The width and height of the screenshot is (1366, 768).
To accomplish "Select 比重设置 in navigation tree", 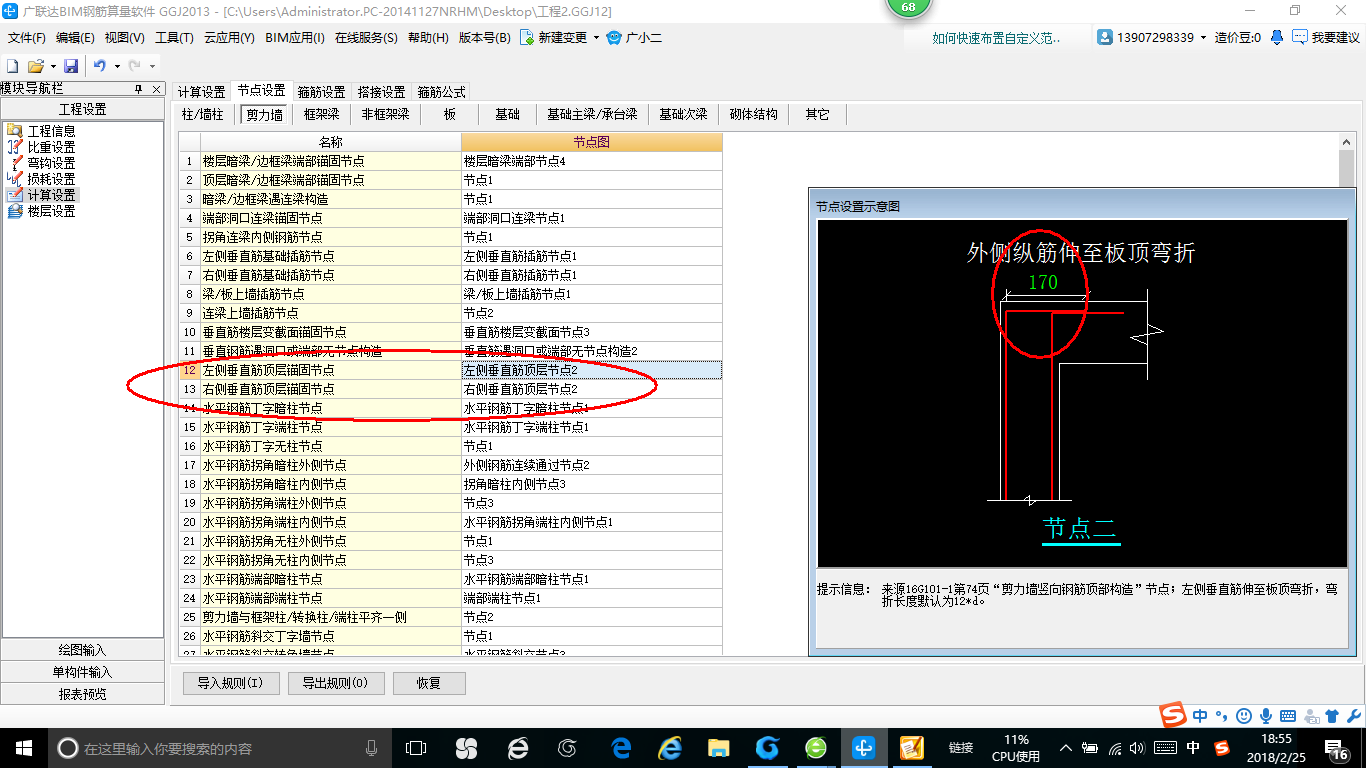I will click(51, 147).
